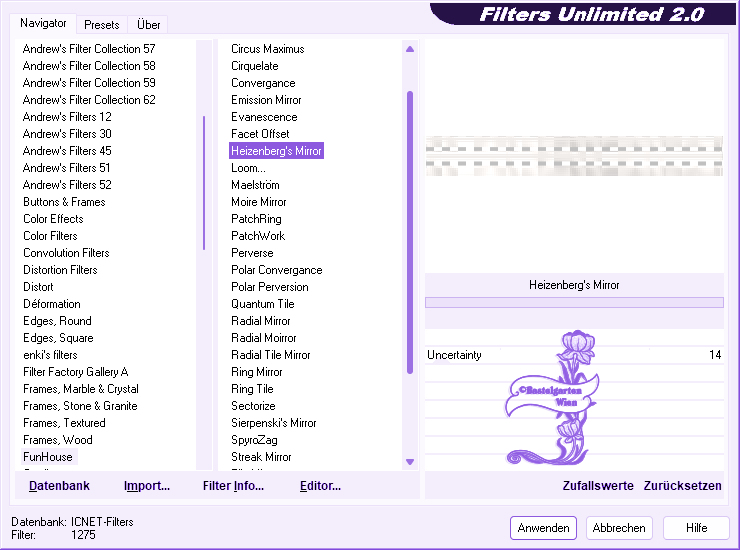Choose the PatchRing filter
The width and height of the screenshot is (740, 550).
(x=256, y=219)
